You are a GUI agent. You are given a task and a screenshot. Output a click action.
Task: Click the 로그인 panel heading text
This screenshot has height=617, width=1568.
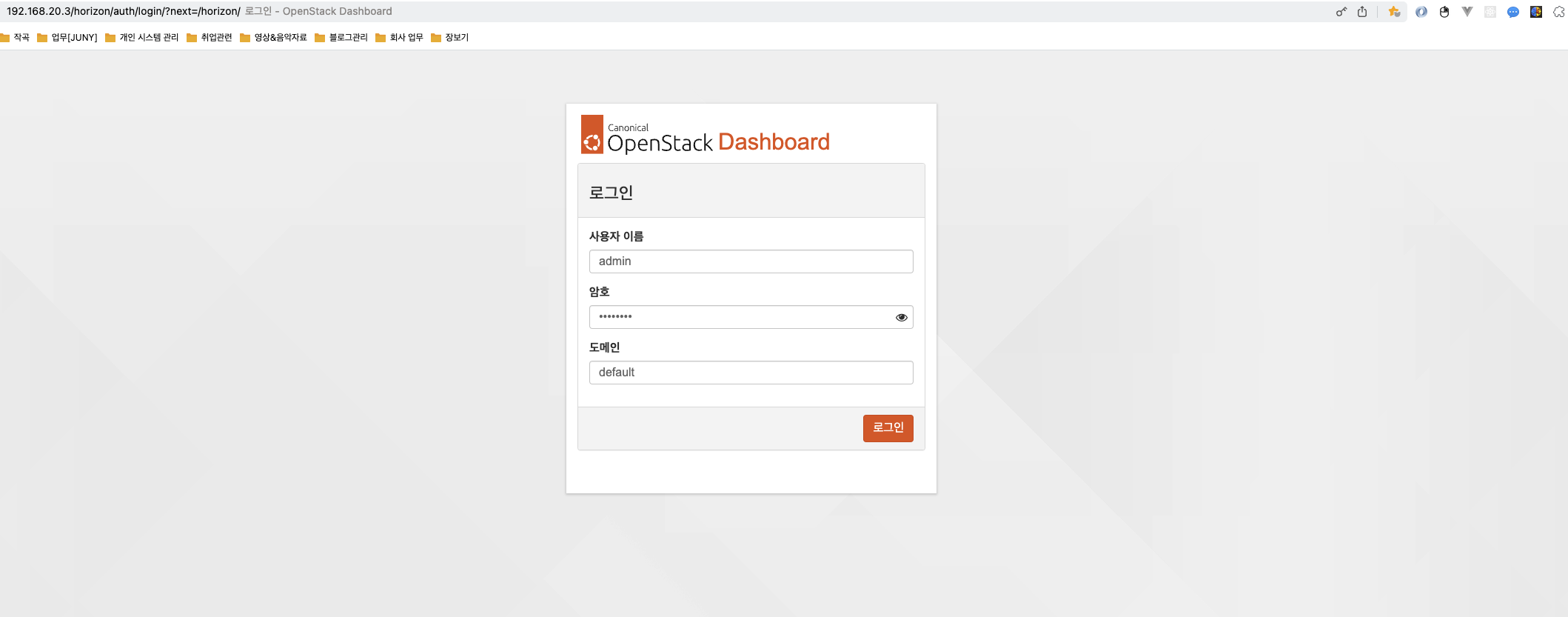(x=611, y=193)
